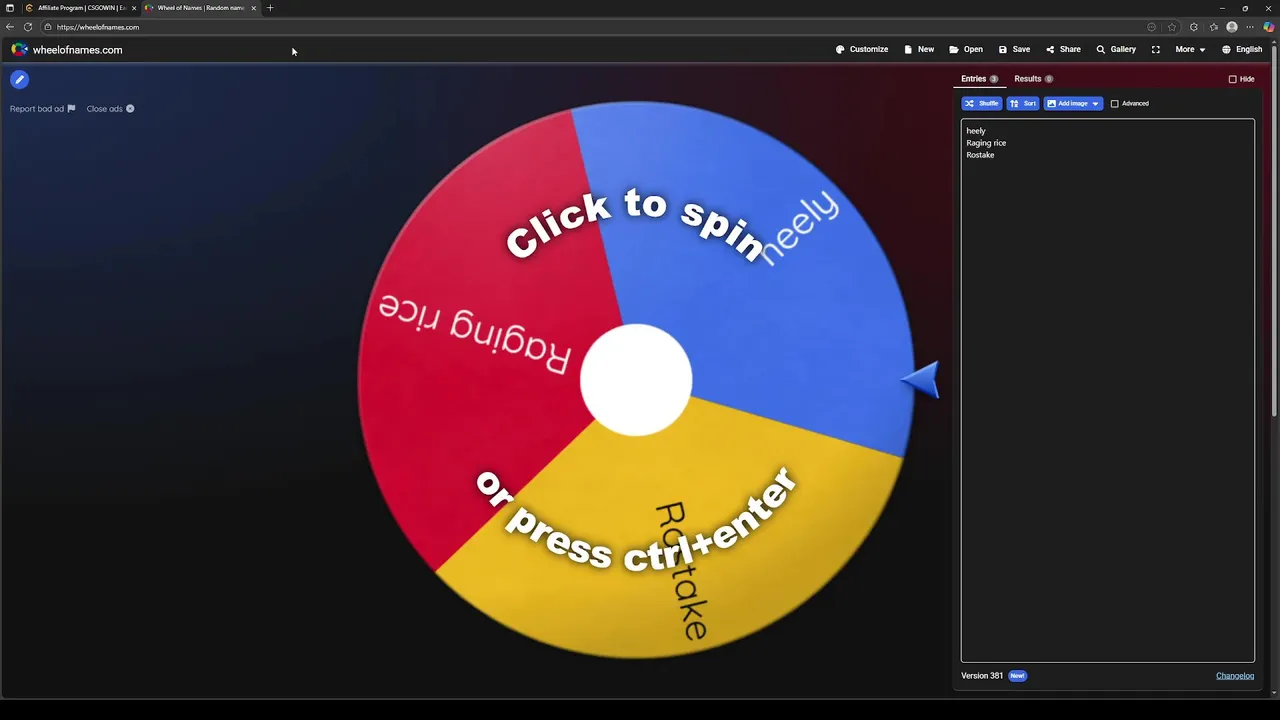This screenshot has width=1280, height=720.
Task: Close the Wheel of Names tab
Action: point(253,8)
